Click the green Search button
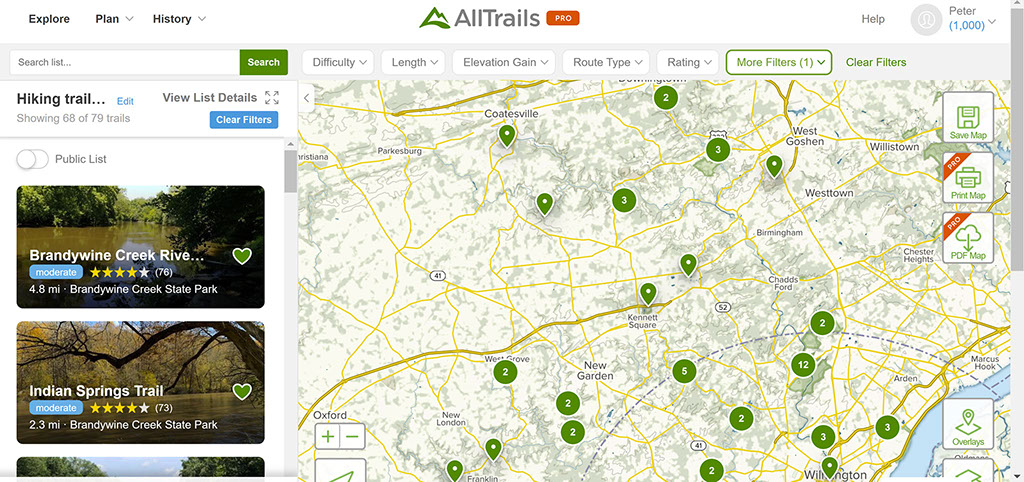Screen dimensions: 1024x482 coord(264,62)
